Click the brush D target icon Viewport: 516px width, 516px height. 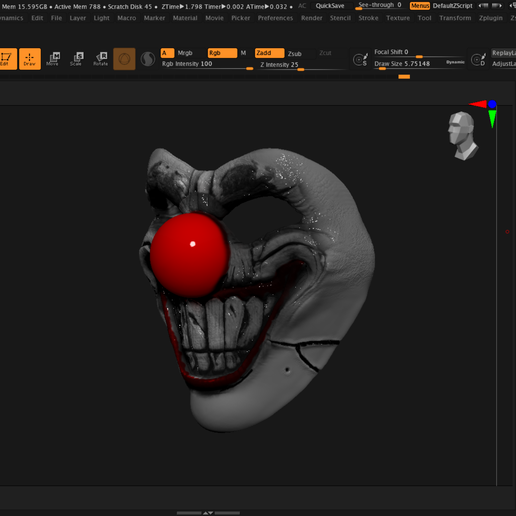[x=478, y=60]
